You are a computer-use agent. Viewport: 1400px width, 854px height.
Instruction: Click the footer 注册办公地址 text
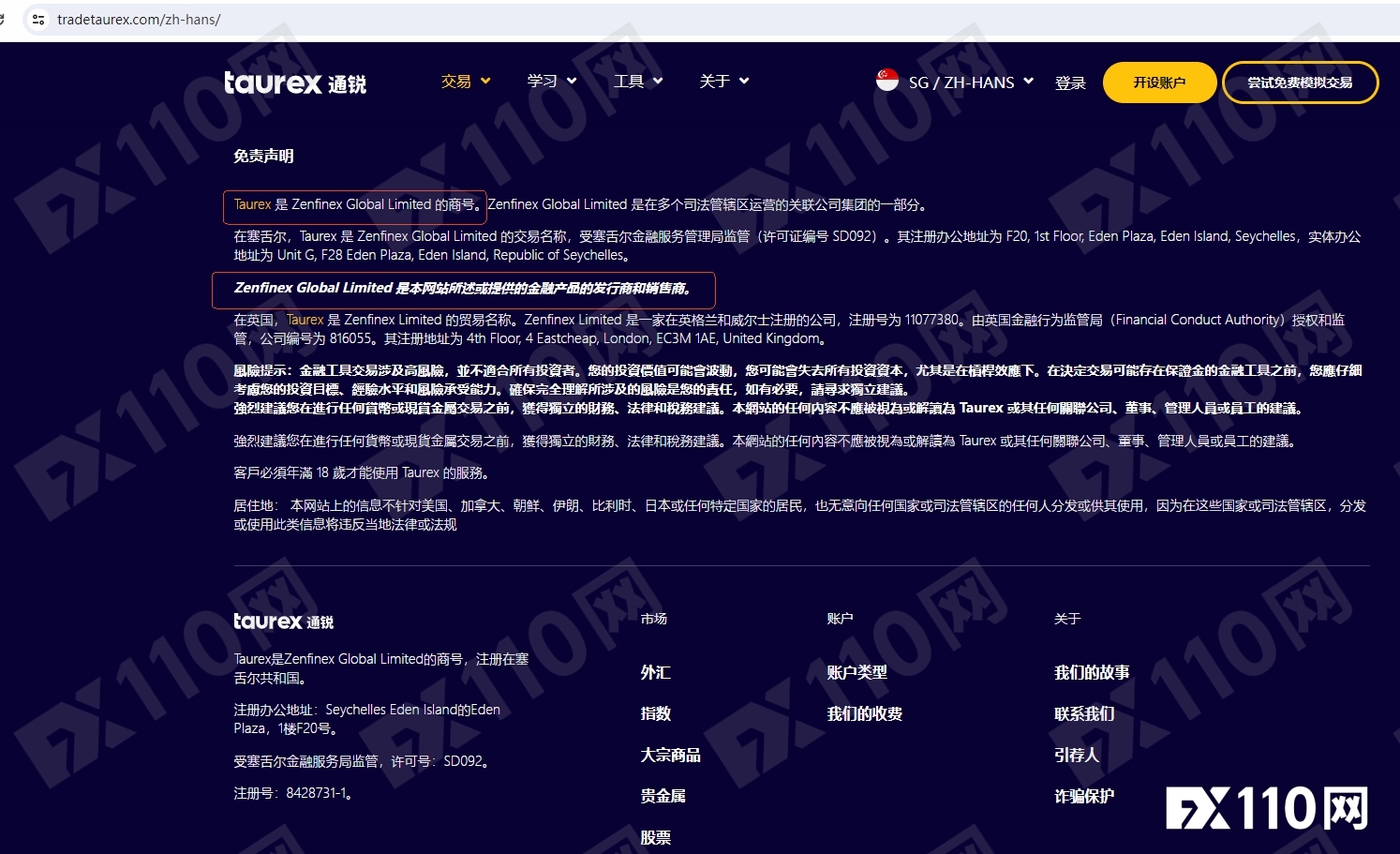point(366,719)
